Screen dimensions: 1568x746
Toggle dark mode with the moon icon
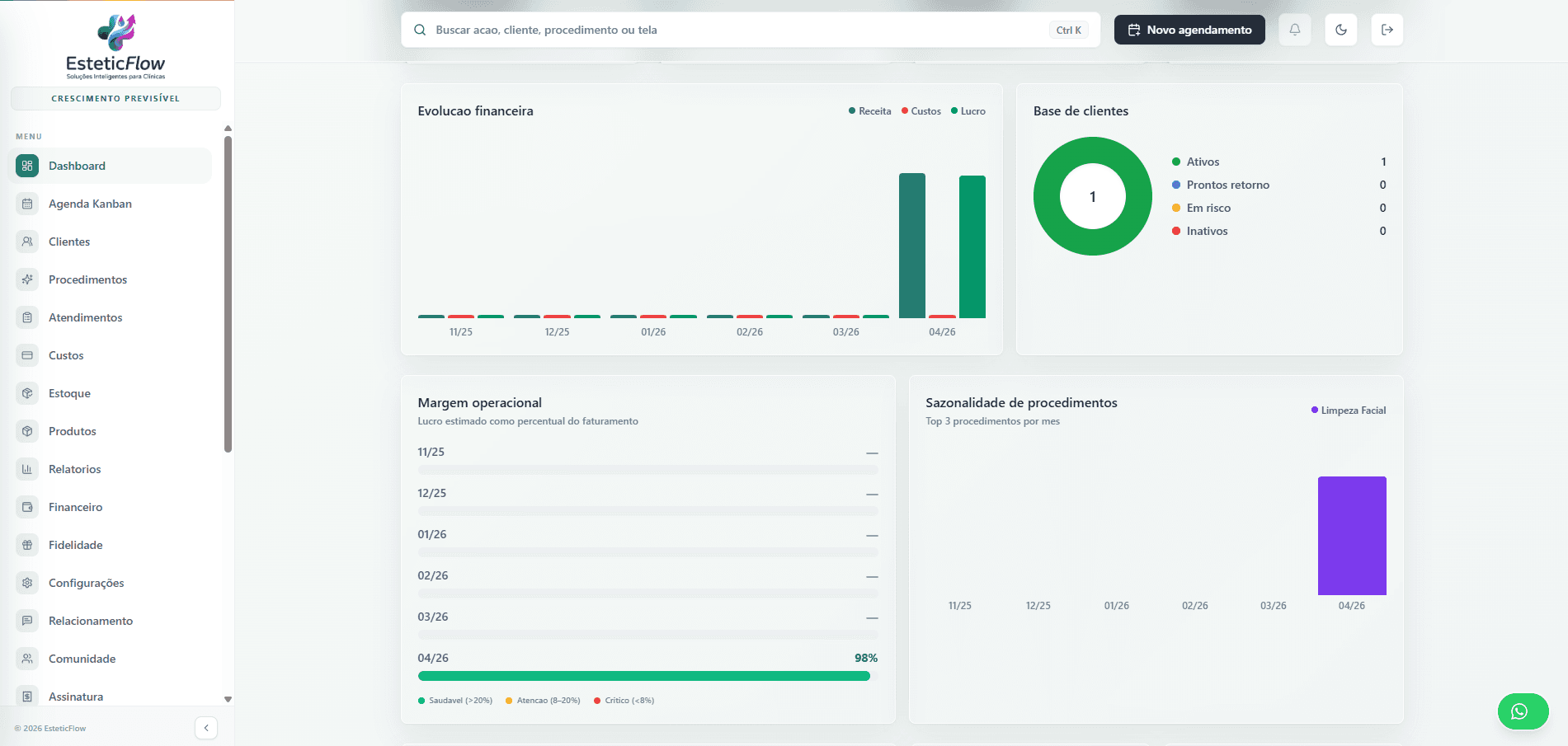tap(1340, 29)
